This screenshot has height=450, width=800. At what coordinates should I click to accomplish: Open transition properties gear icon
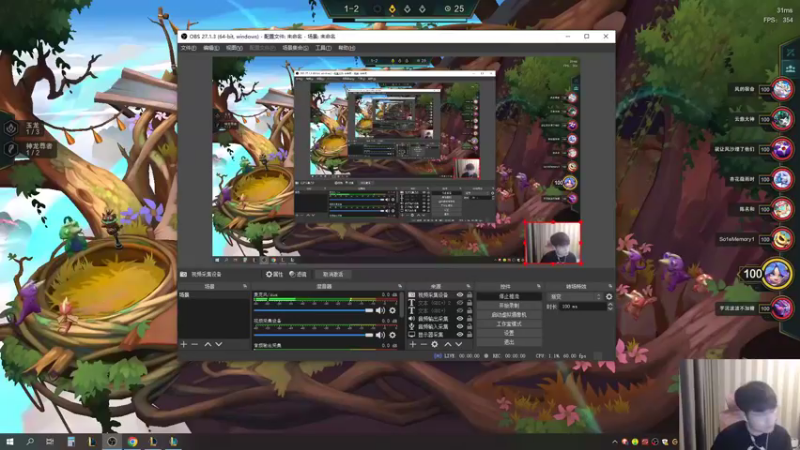point(609,296)
